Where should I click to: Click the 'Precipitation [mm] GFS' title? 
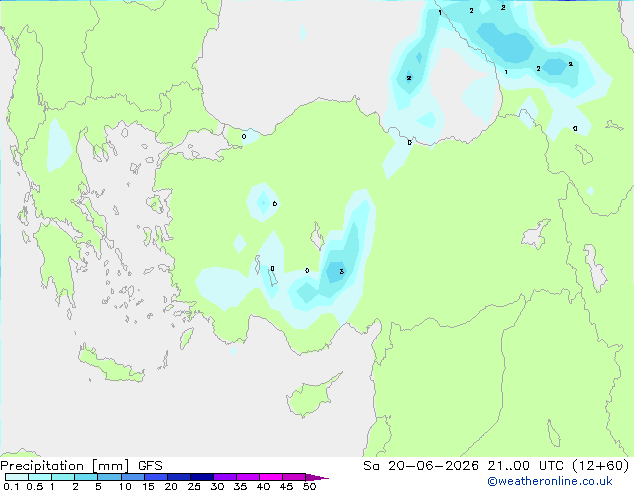coord(81,466)
